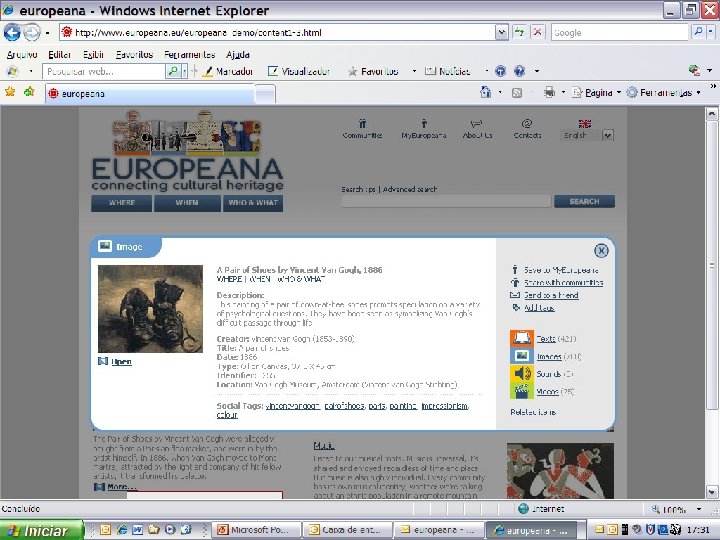720x540 pixels.
Task: Click the Open link under shoes image
Action: click(121, 362)
